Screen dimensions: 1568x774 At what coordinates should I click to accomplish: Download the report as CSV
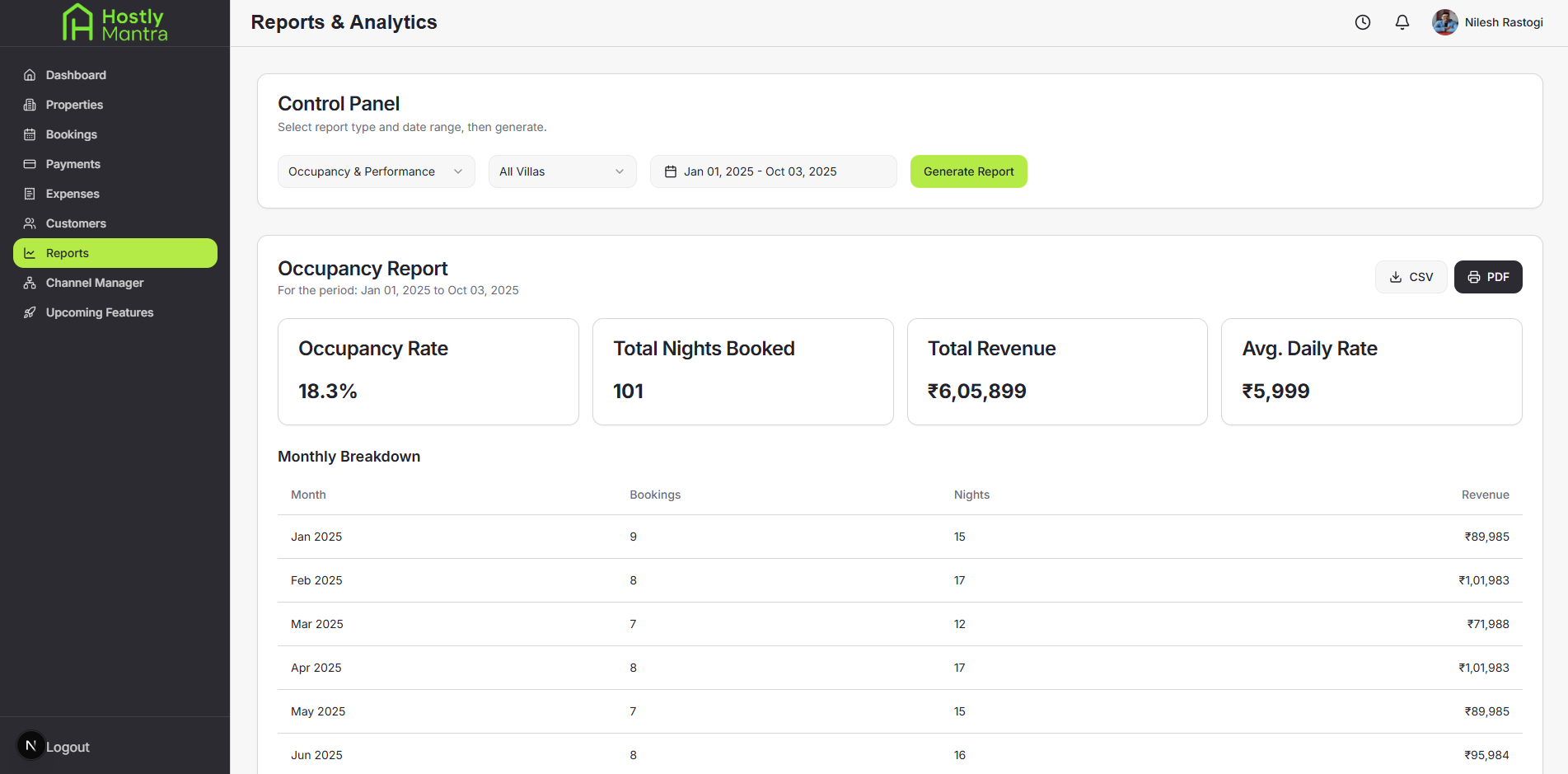pos(1411,277)
